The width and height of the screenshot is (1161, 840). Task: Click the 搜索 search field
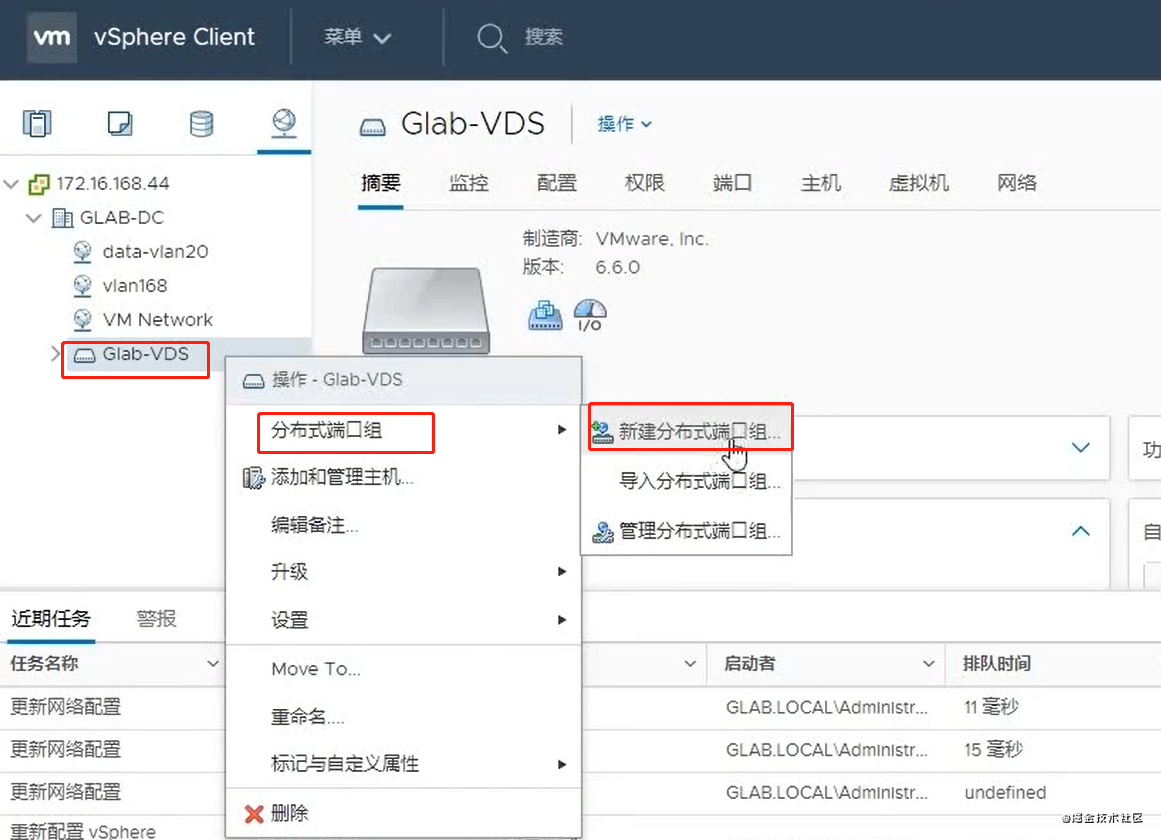point(543,37)
